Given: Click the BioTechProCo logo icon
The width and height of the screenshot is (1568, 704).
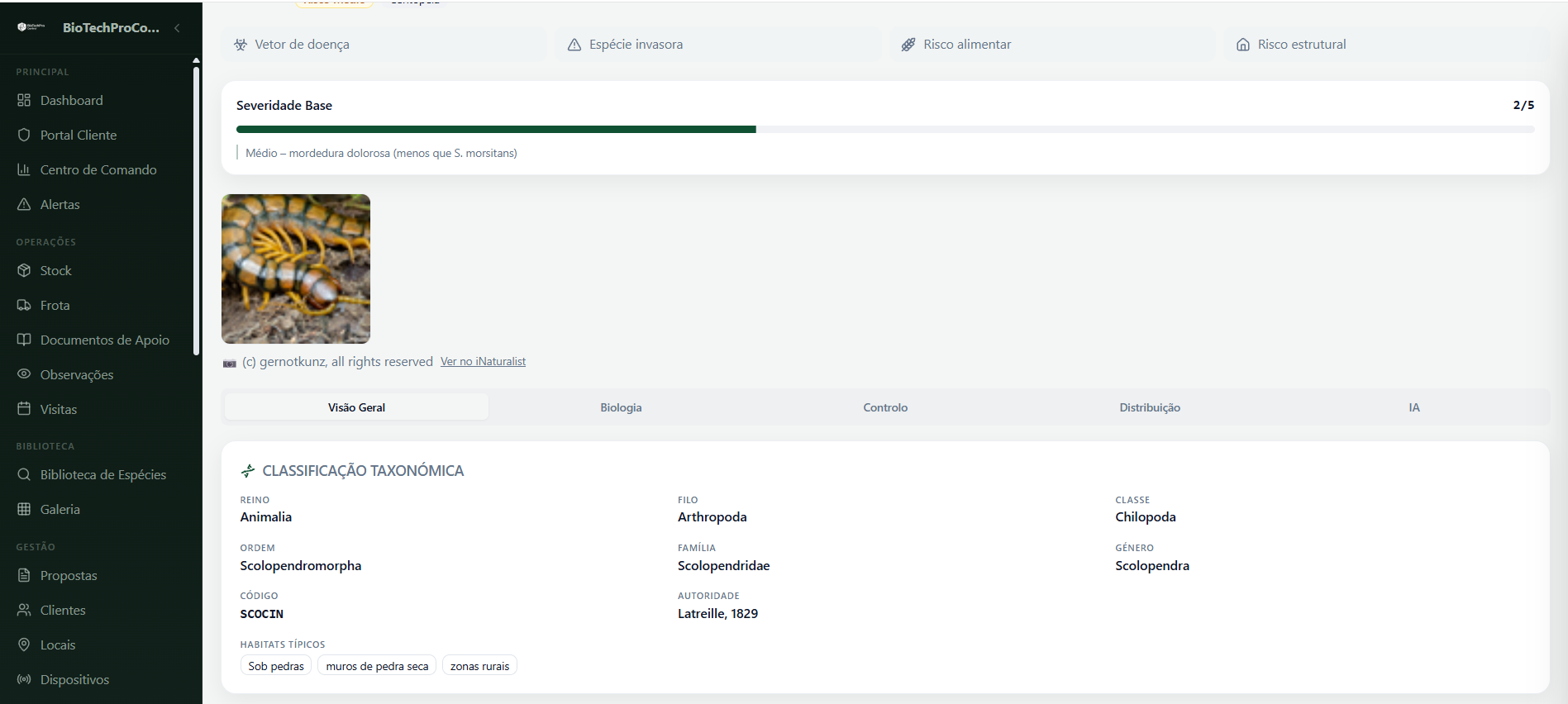Looking at the screenshot, I should [31, 27].
